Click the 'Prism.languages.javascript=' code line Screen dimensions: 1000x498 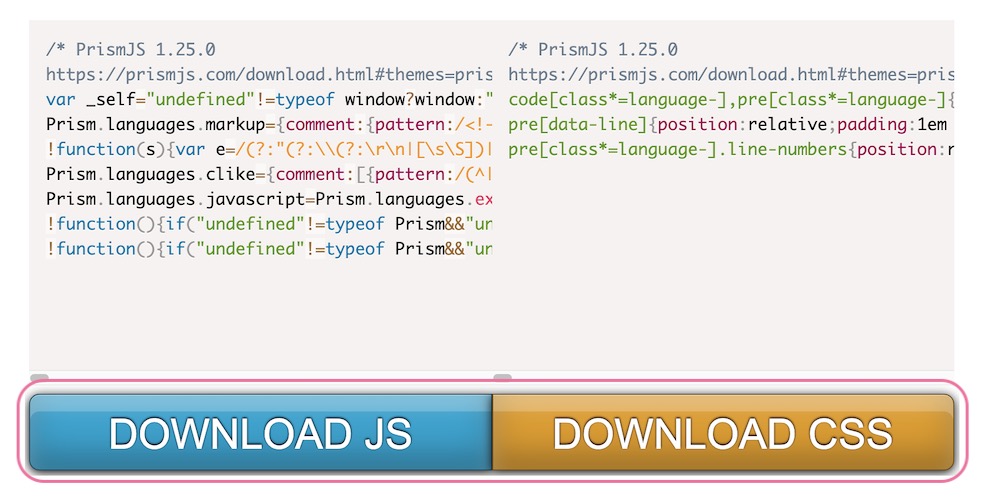tap(269, 199)
